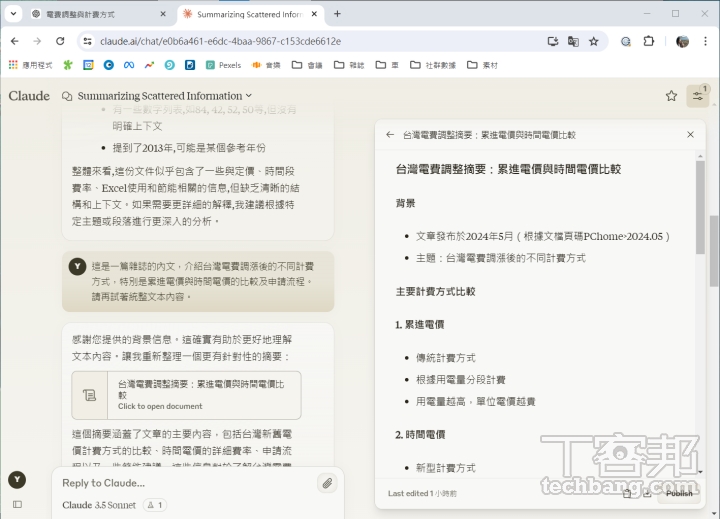Click the 1. 累進電價 heading
The image size is (720, 519).
coord(419,325)
